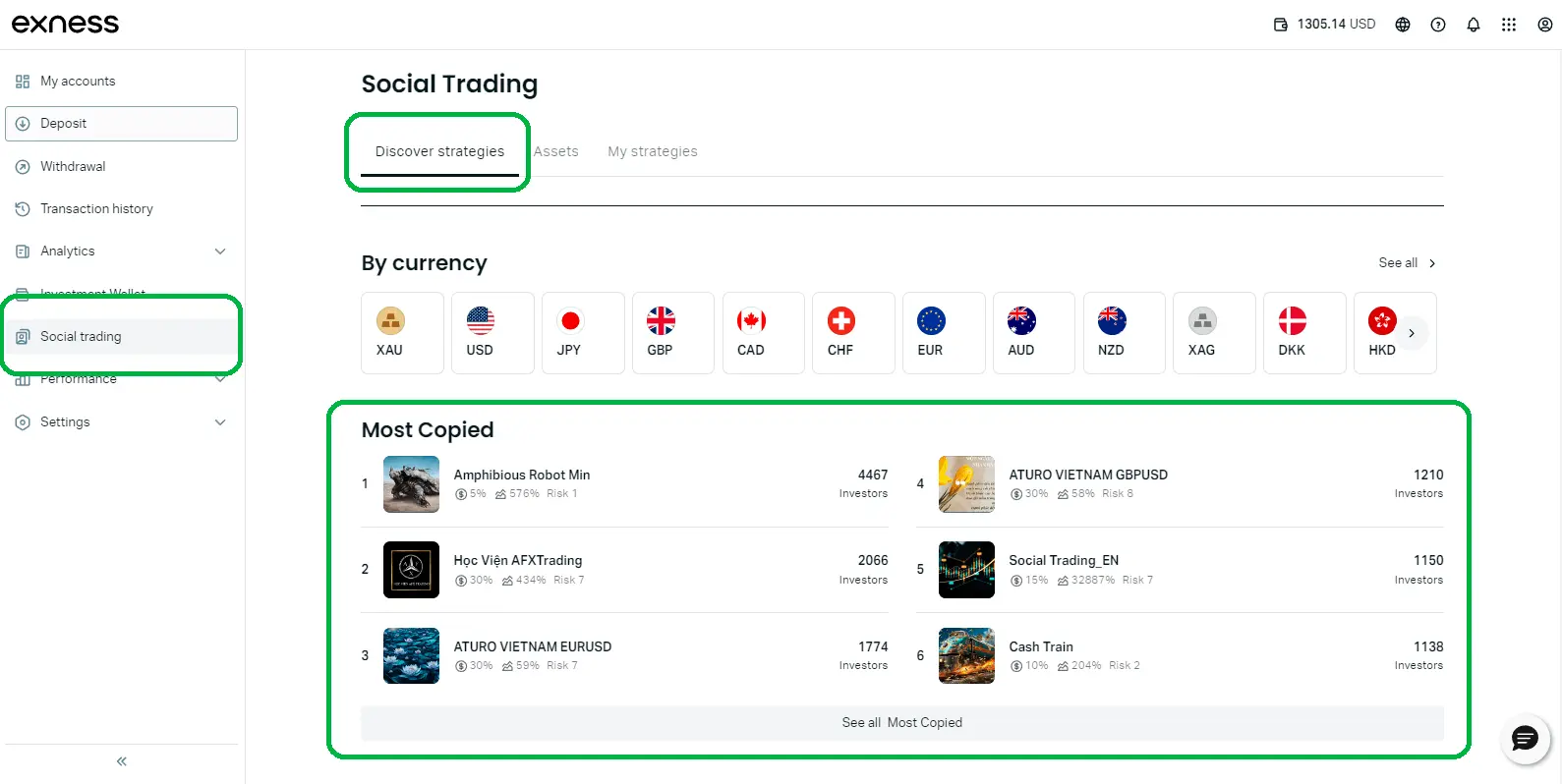The image size is (1562, 784).
Task: Select the GBP flag currency tile
Action: (673, 333)
